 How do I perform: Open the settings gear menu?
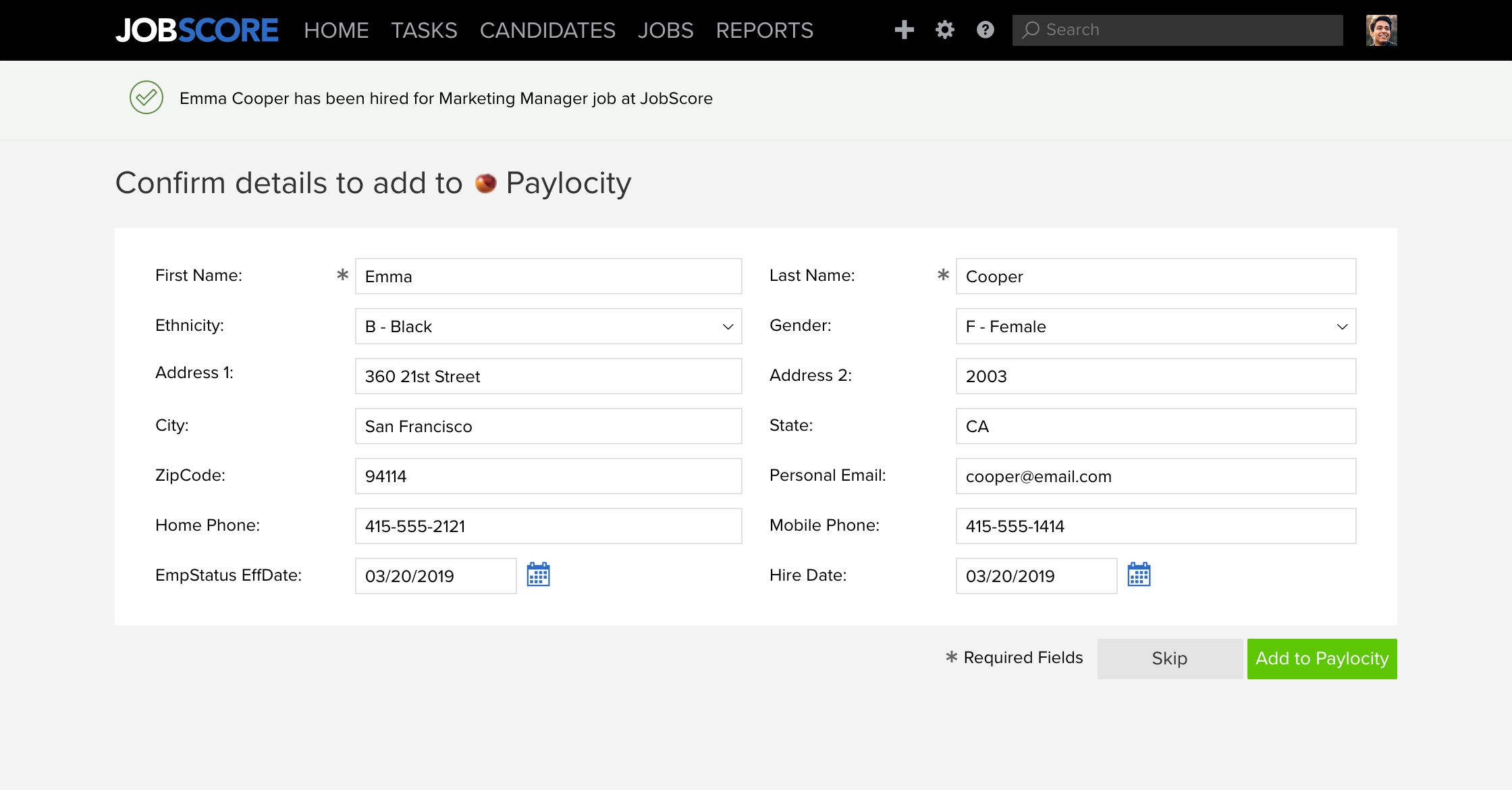coord(944,29)
